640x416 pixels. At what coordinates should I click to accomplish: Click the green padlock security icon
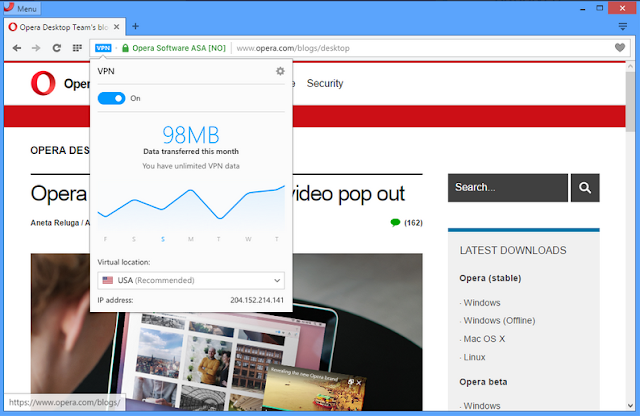pyautogui.click(x=125, y=48)
